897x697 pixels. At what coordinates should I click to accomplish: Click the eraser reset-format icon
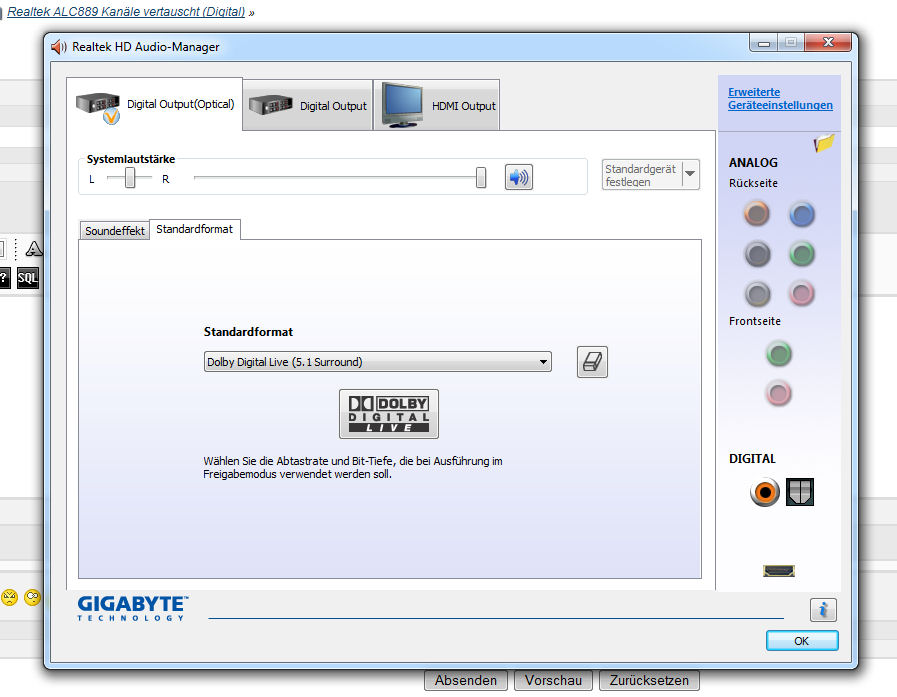click(592, 362)
